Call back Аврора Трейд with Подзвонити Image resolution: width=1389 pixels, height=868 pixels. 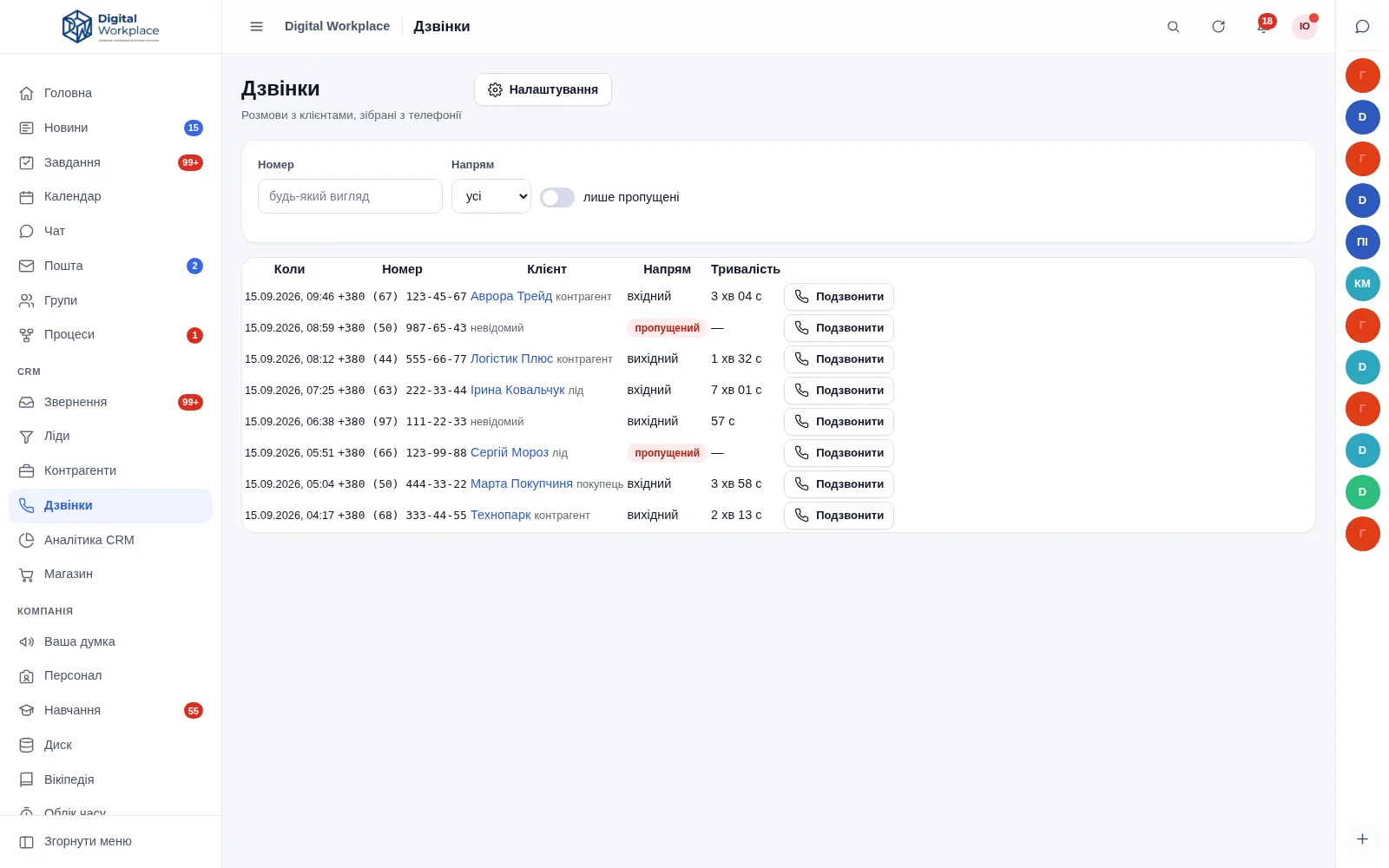click(x=839, y=297)
